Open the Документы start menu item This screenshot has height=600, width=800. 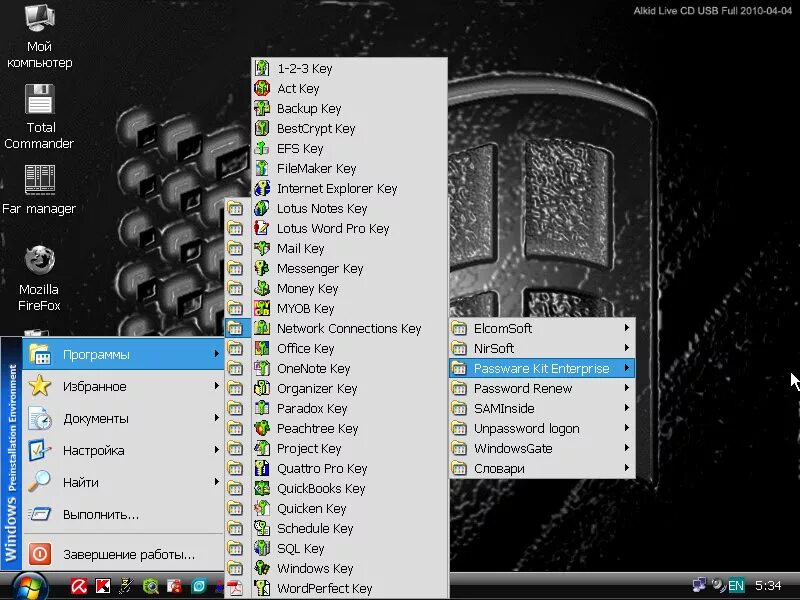click(x=123, y=418)
